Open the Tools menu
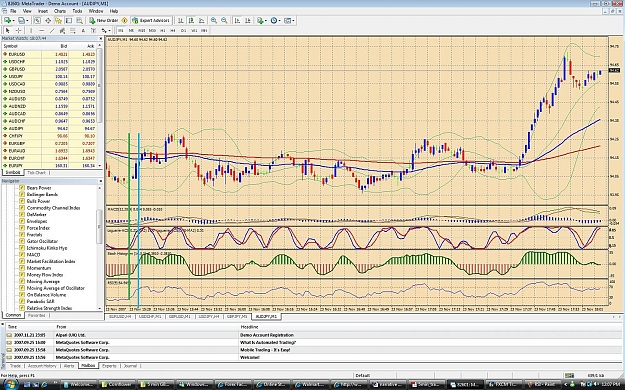Screen dimensions: 625x390 [77, 11]
